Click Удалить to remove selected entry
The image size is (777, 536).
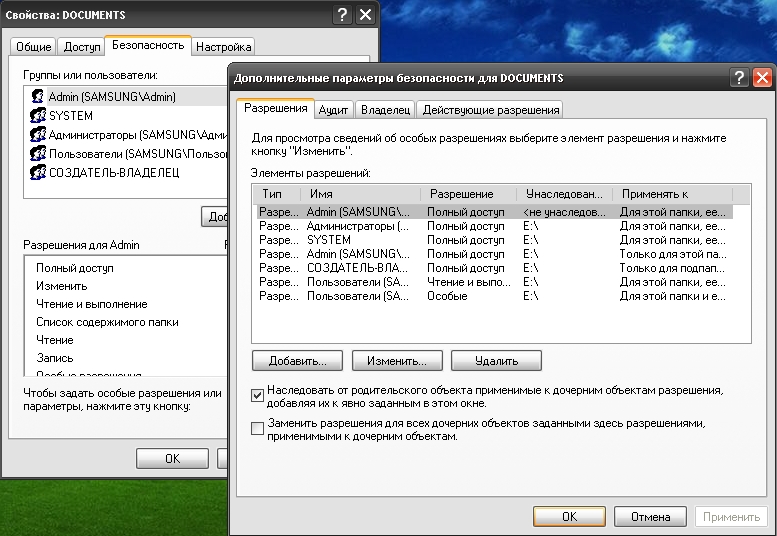[x=496, y=360]
